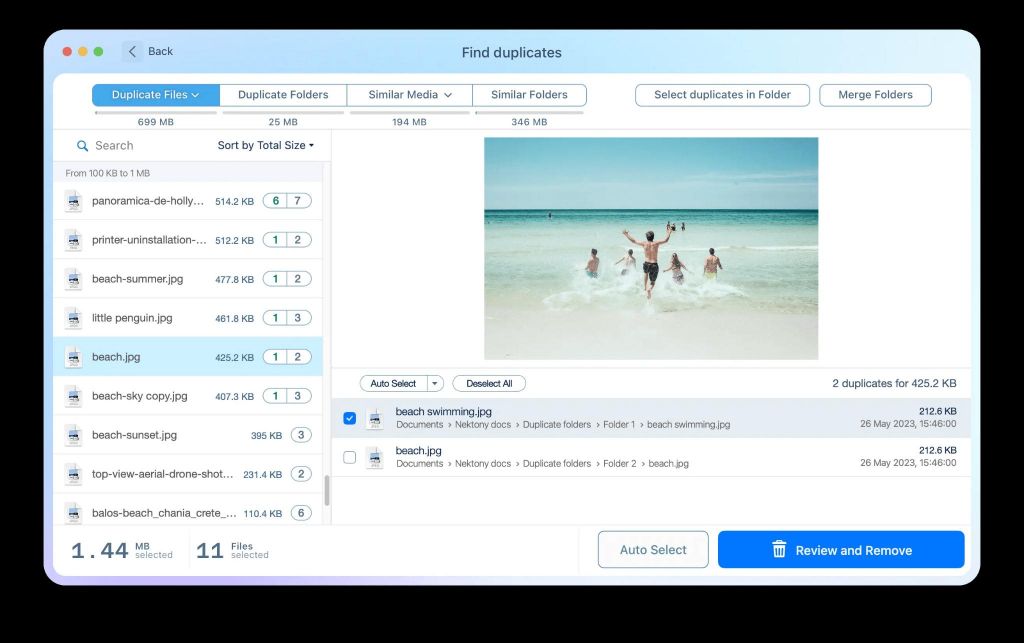Check the Folder 2 beach.jpg checkbox
Screen dimensions: 1024x643
[x=349, y=458]
